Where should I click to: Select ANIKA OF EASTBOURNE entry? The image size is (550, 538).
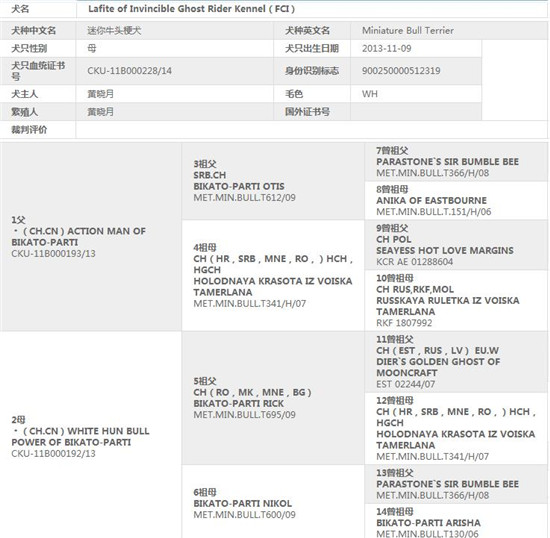tap(431, 201)
